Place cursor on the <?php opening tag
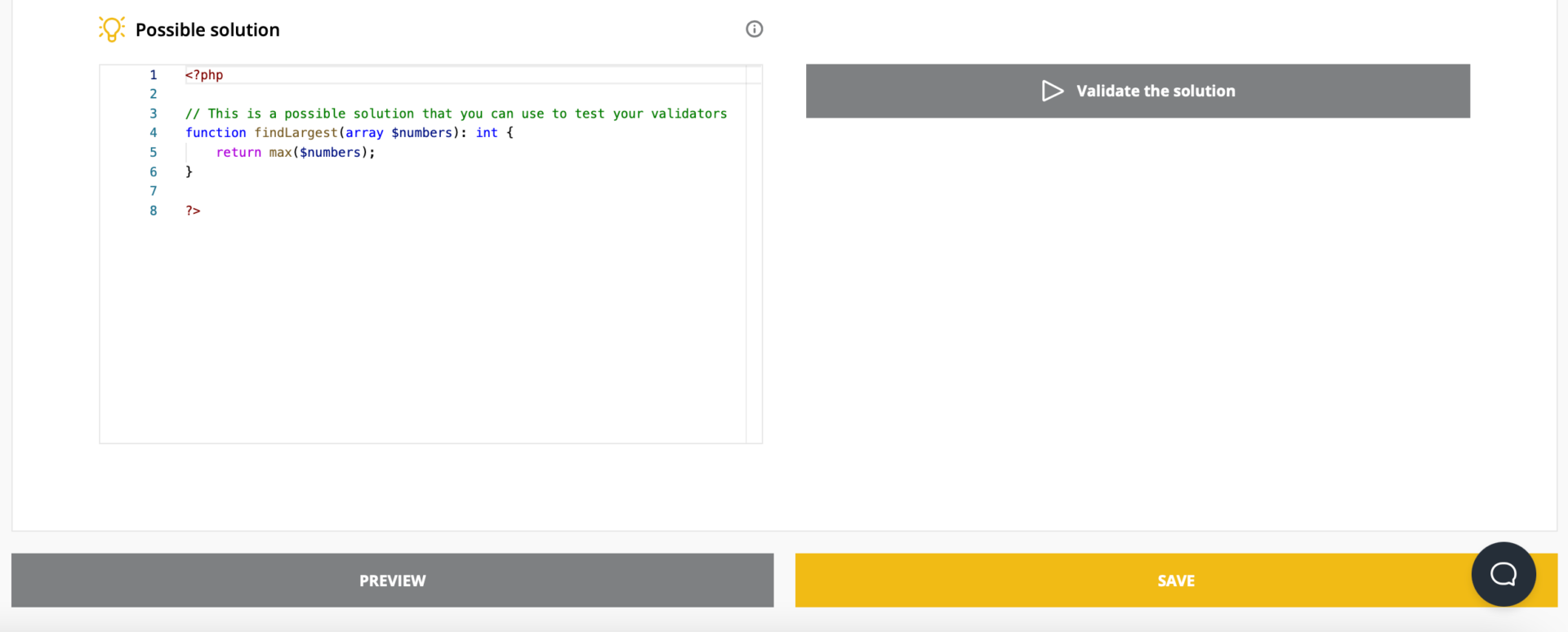This screenshot has height=632, width=1568. point(204,75)
